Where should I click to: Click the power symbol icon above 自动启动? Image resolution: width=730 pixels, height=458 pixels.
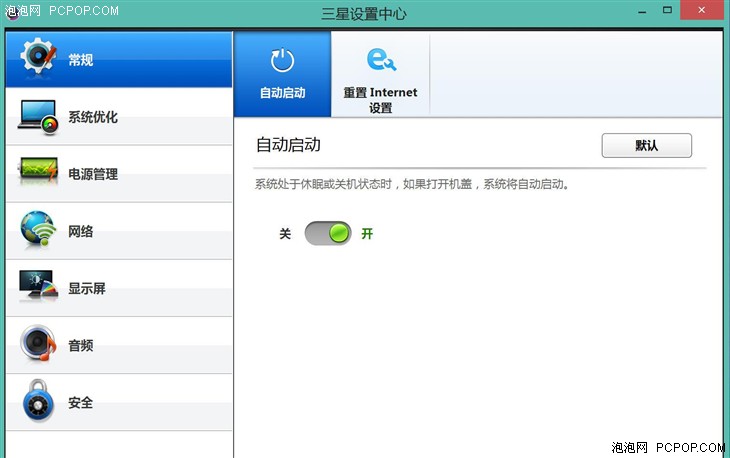point(282,60)
